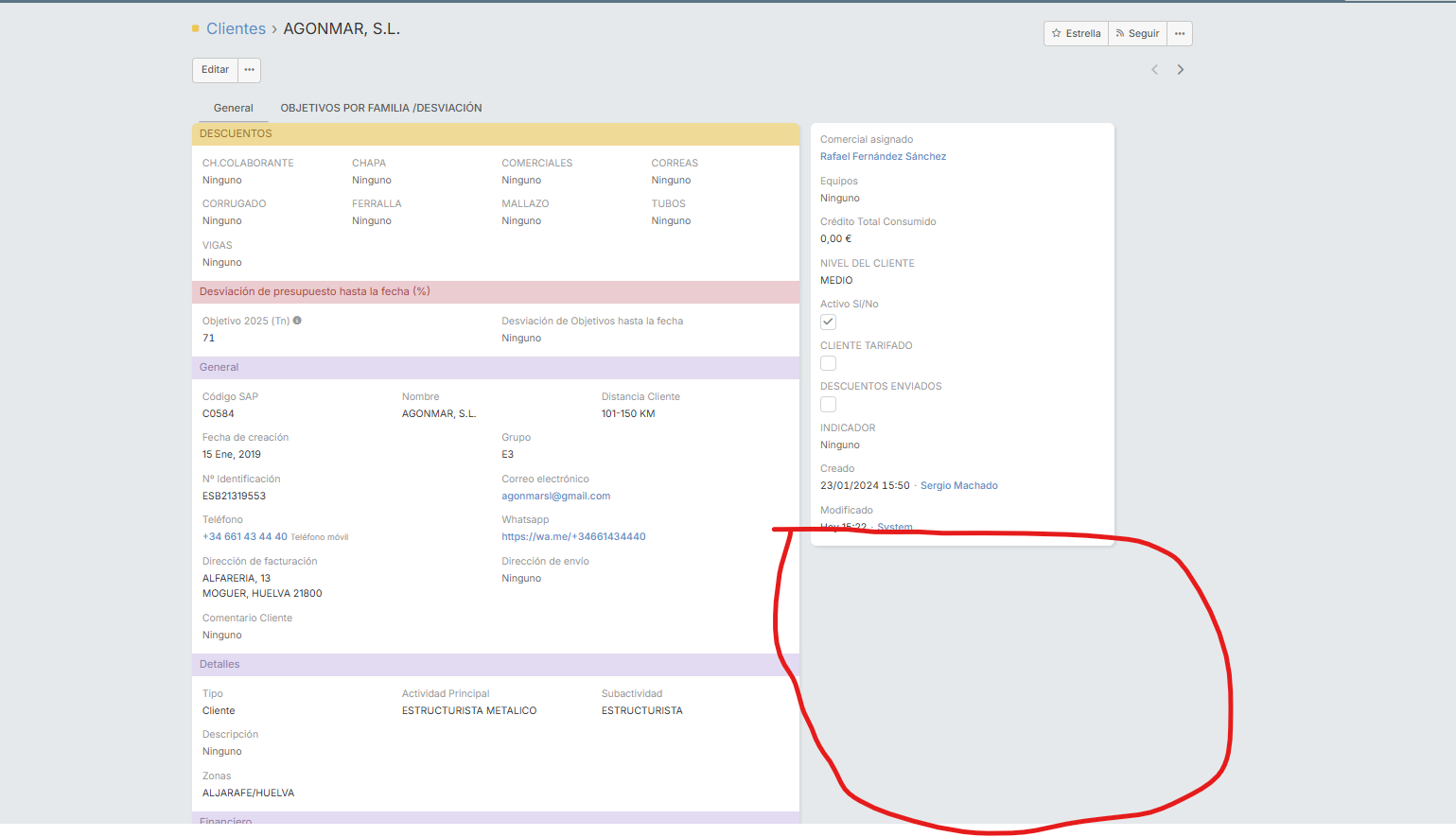The height and width of the screenshot is (837, 1456).
Task: Go to the next record arrow
Action: coord(1181,69)
